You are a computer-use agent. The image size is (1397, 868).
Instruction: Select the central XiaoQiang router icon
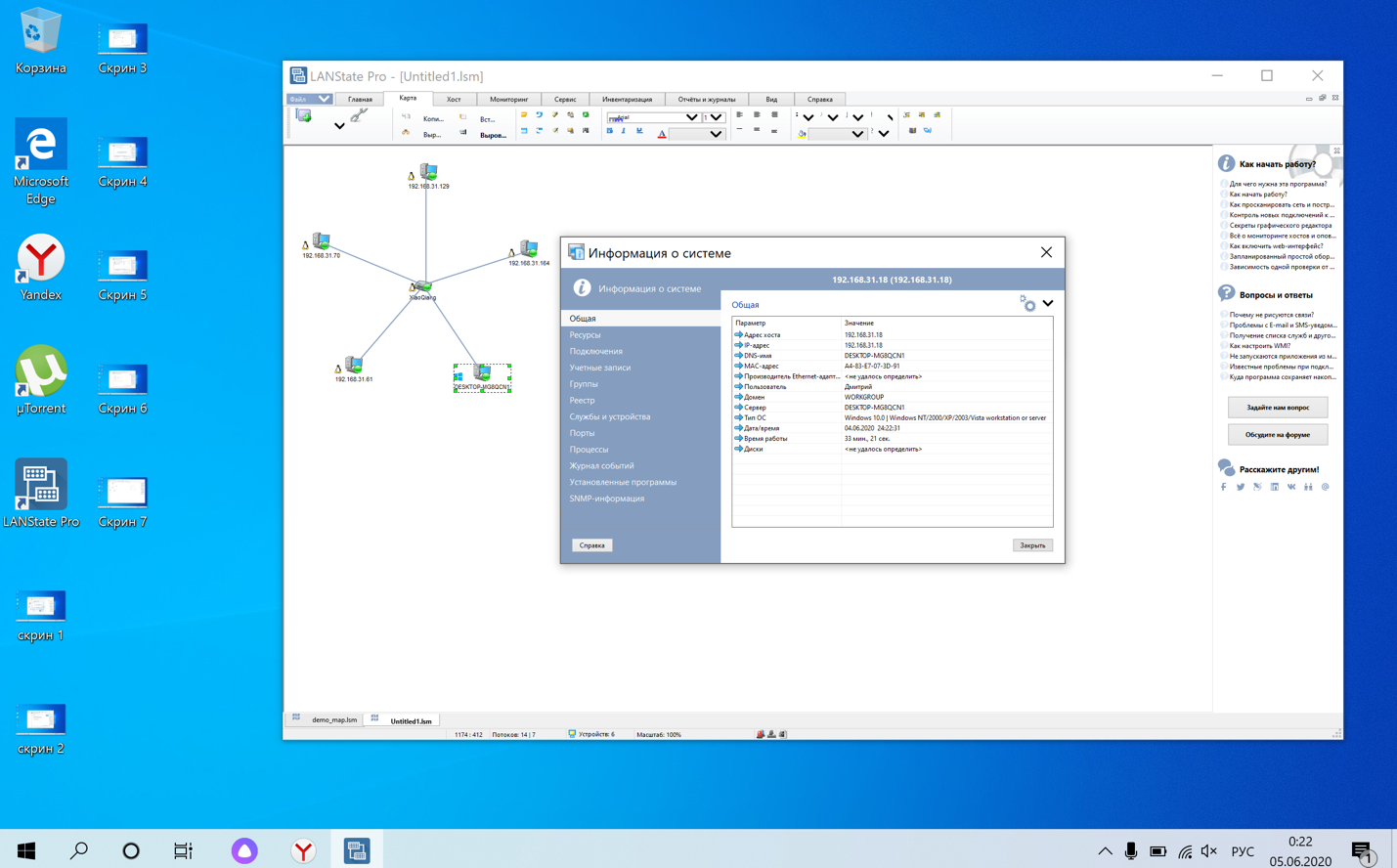coord(422,286)
